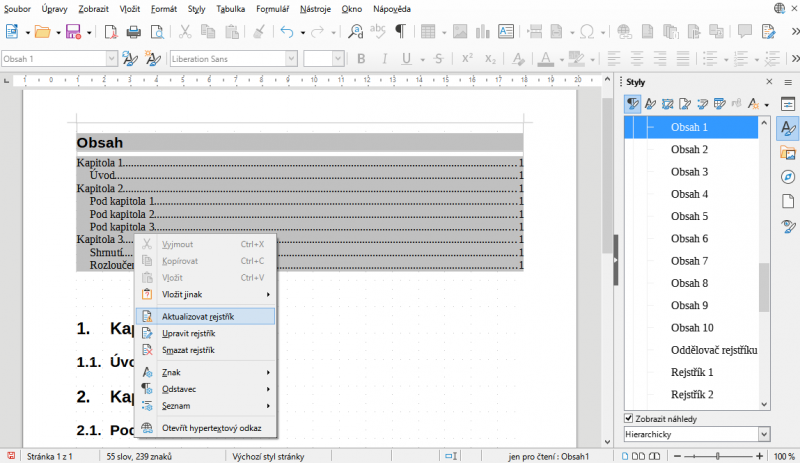800x463 pixels.
Task: Open Find and Replace icon
Action: pyautogui.click(x=355, y=32)
